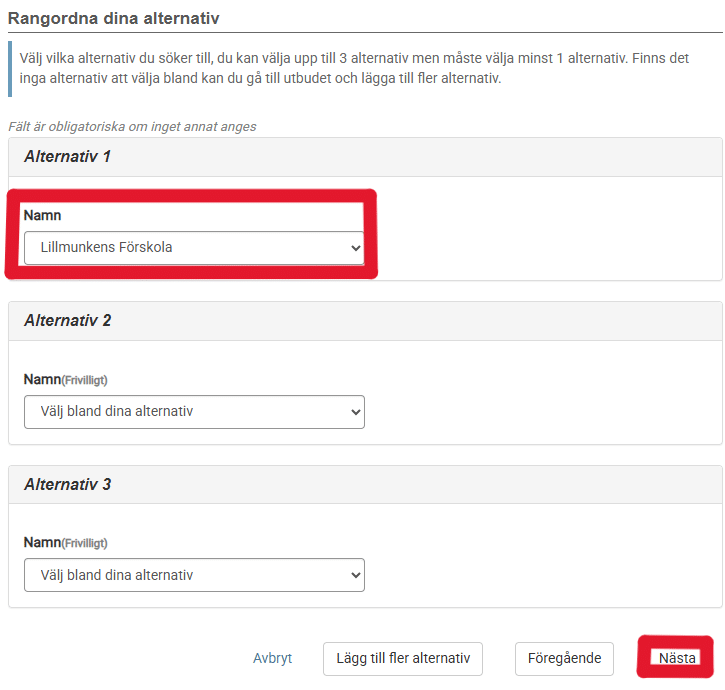Select the Alternativ 2 panel header
The height and width of the screenshot is (690, 725).
tap(365, 321)
